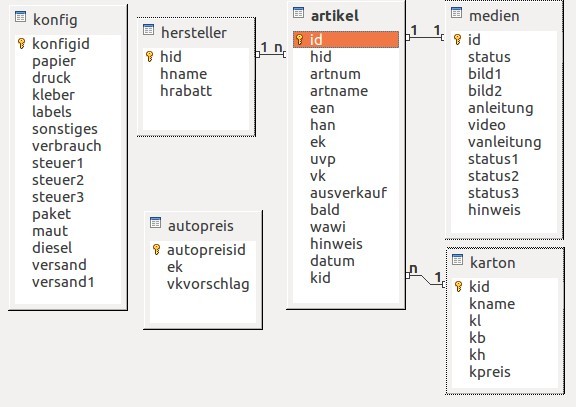576x407 pixels.
Task: Select the ausverkauf field in artikel
Action: 348,193
